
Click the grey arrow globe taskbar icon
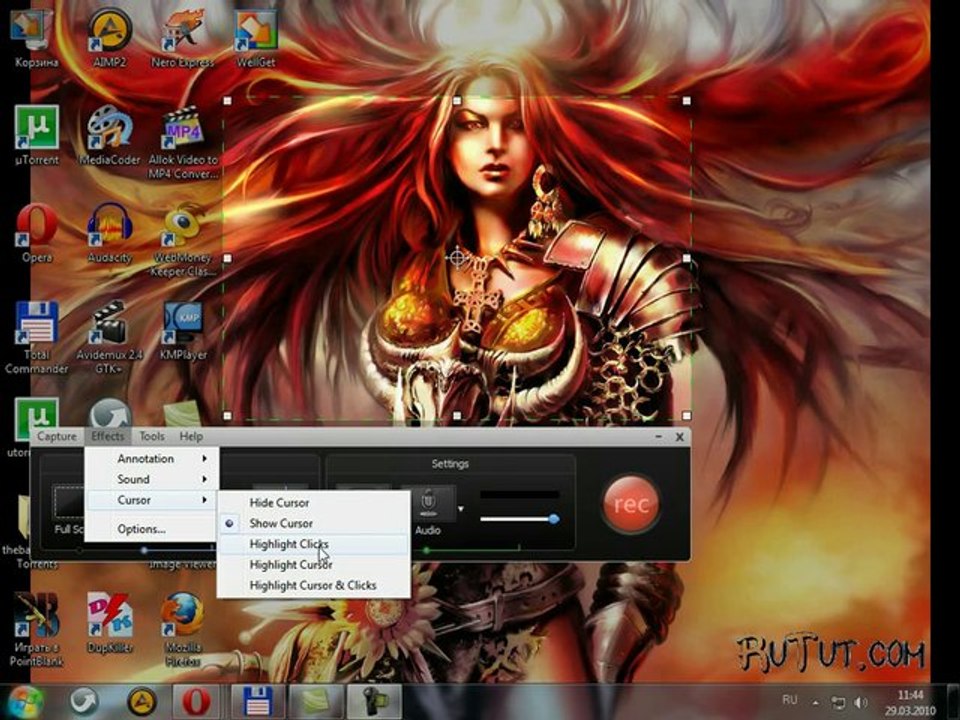coord(84,702)
